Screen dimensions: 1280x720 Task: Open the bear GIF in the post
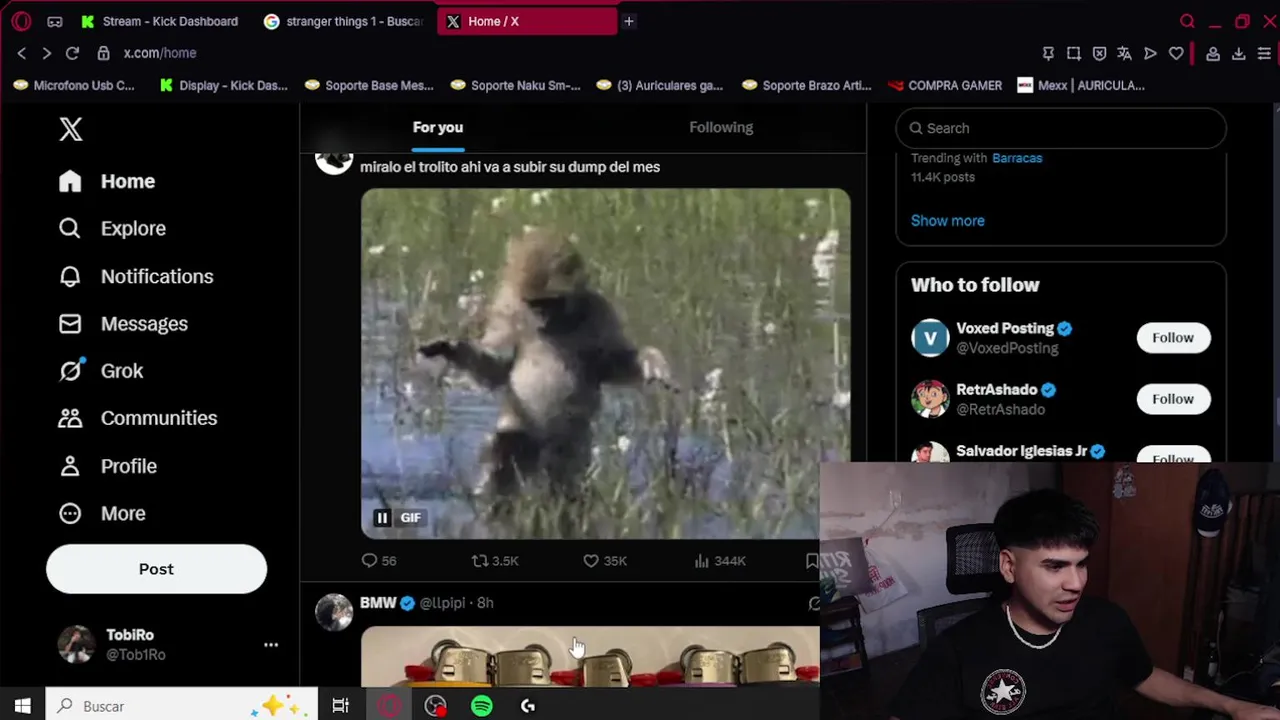(x=605, y=364)
